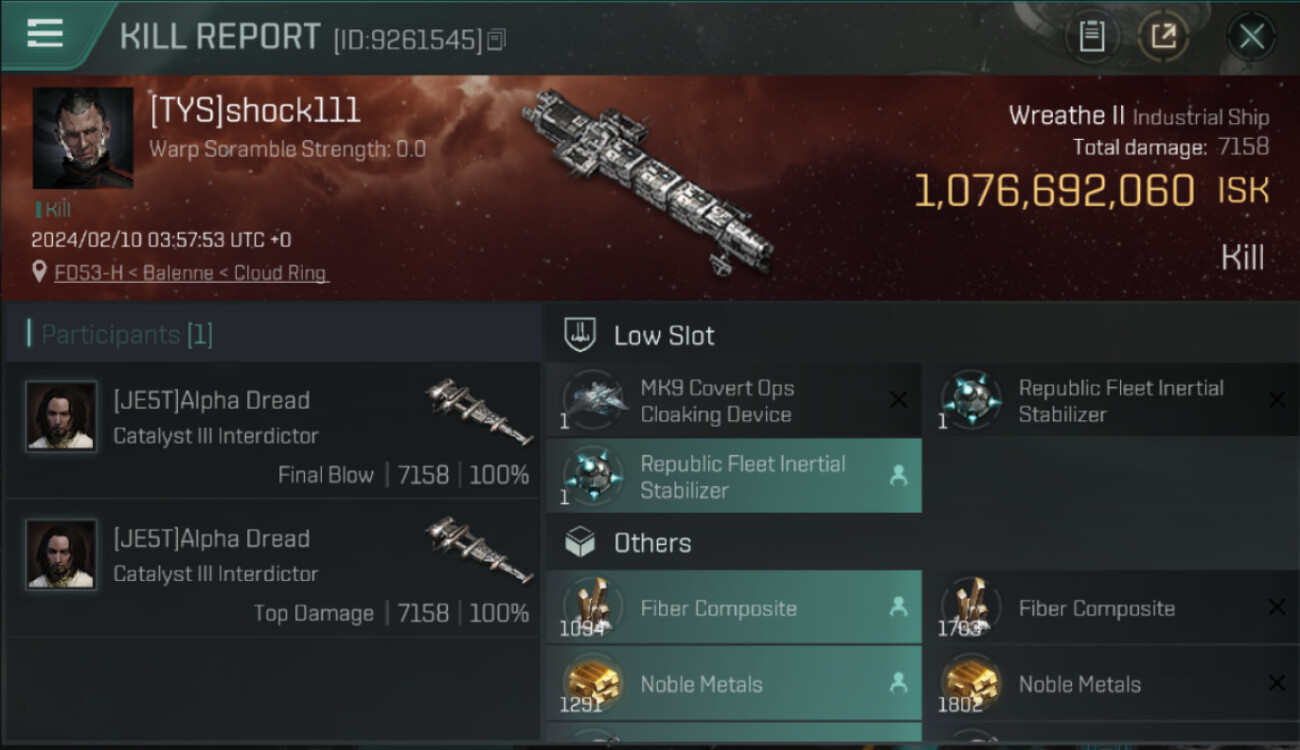Open Alpha Dread's Top Damage portrait

[x=62, y=554]
